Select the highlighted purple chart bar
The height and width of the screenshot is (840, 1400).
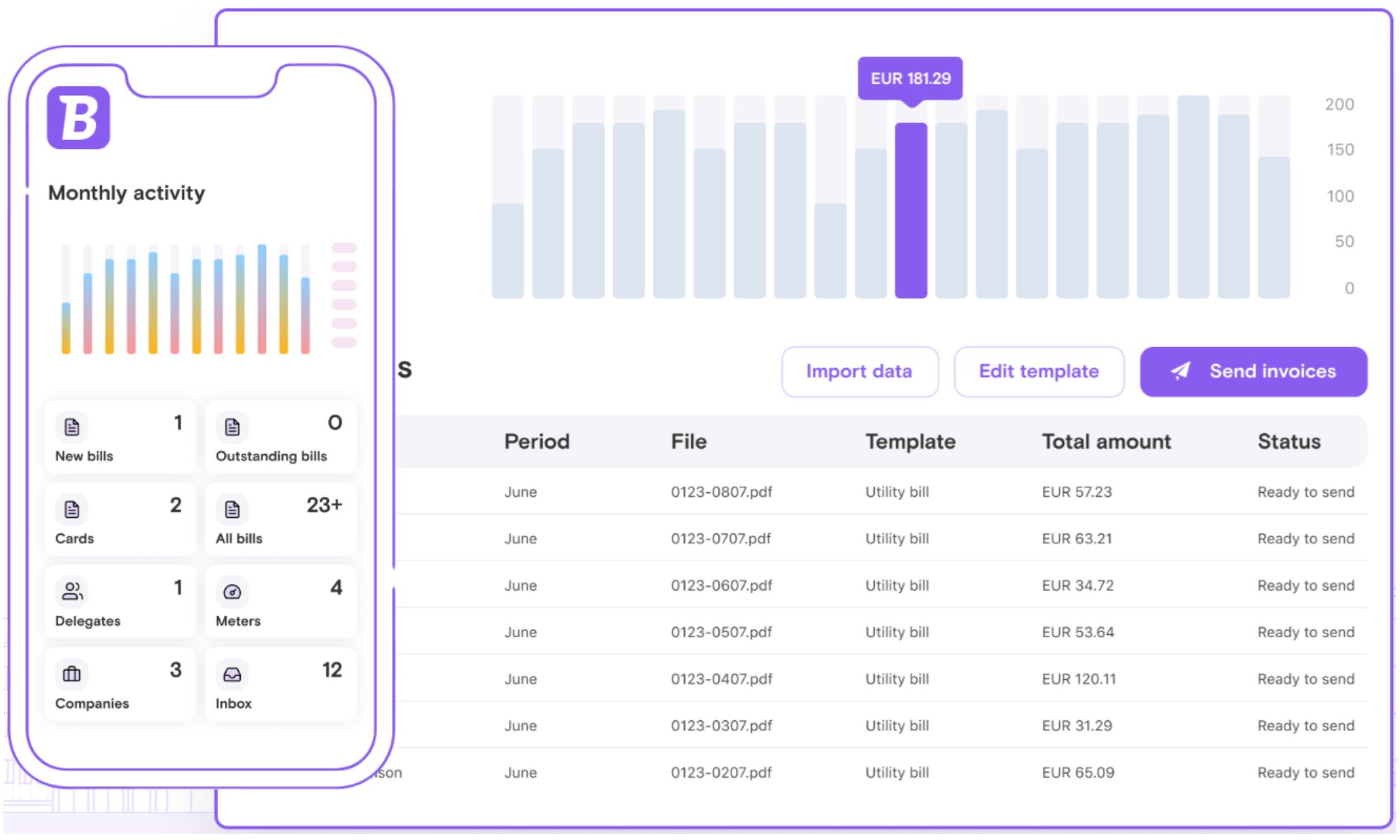(911, 210)
